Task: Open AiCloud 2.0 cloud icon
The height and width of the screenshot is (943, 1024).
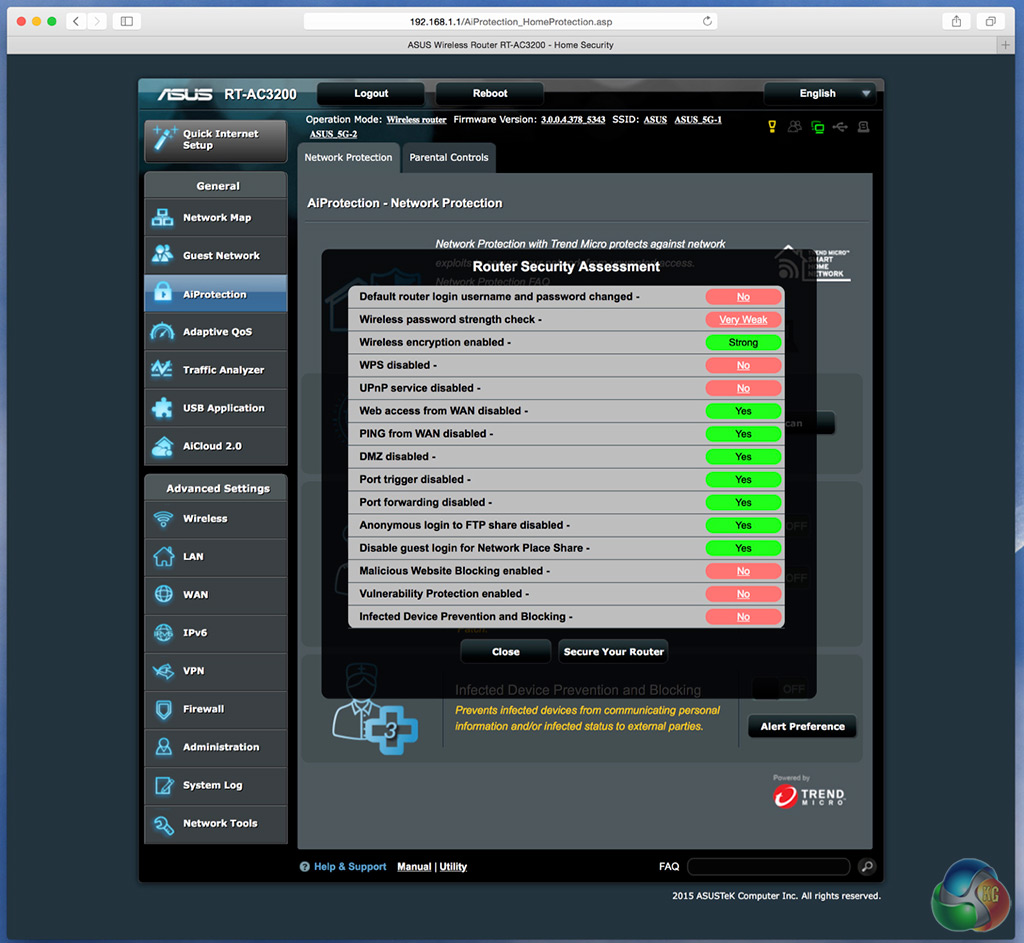Action: point(163,446)
